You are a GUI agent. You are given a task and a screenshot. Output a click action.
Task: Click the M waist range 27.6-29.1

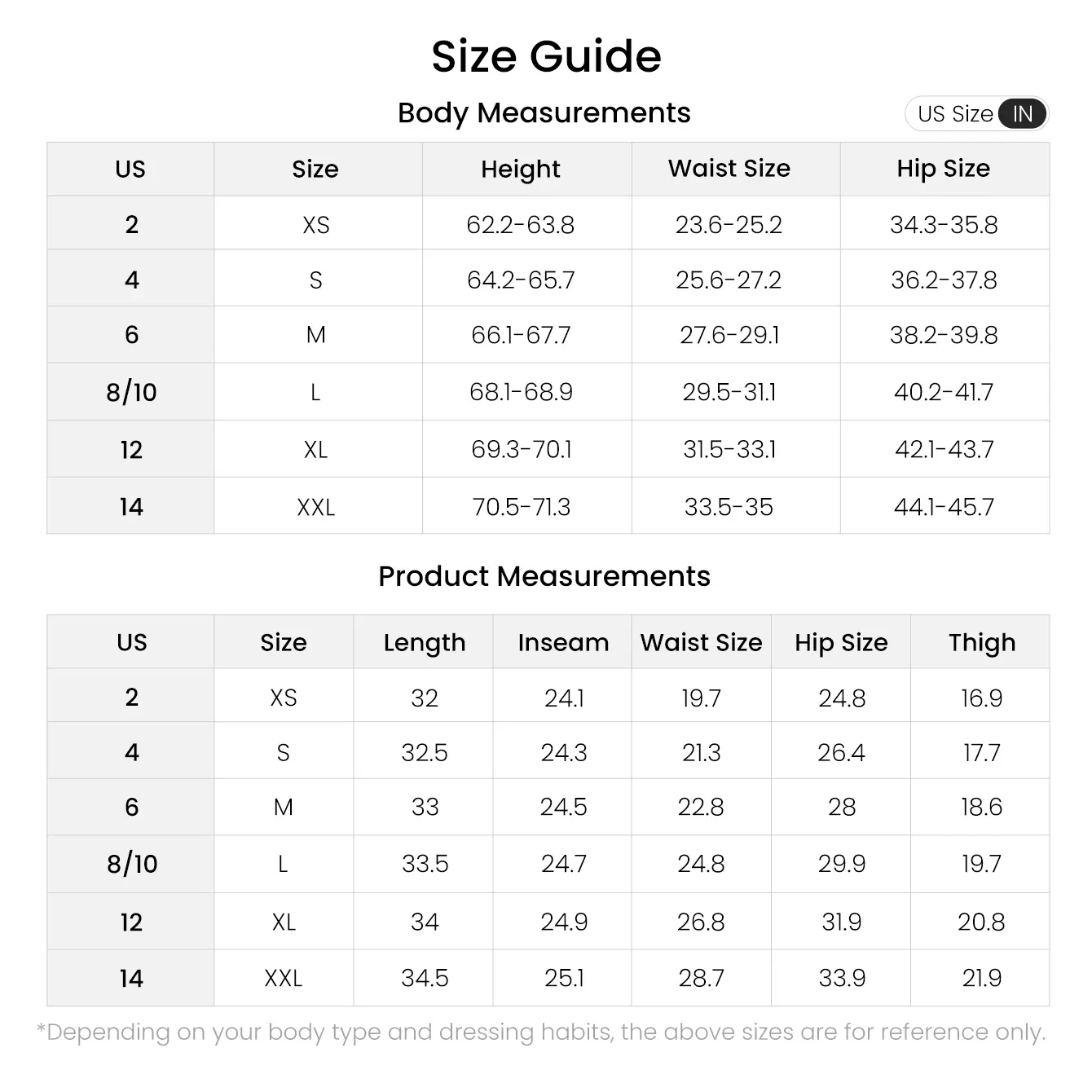(729, 335)
